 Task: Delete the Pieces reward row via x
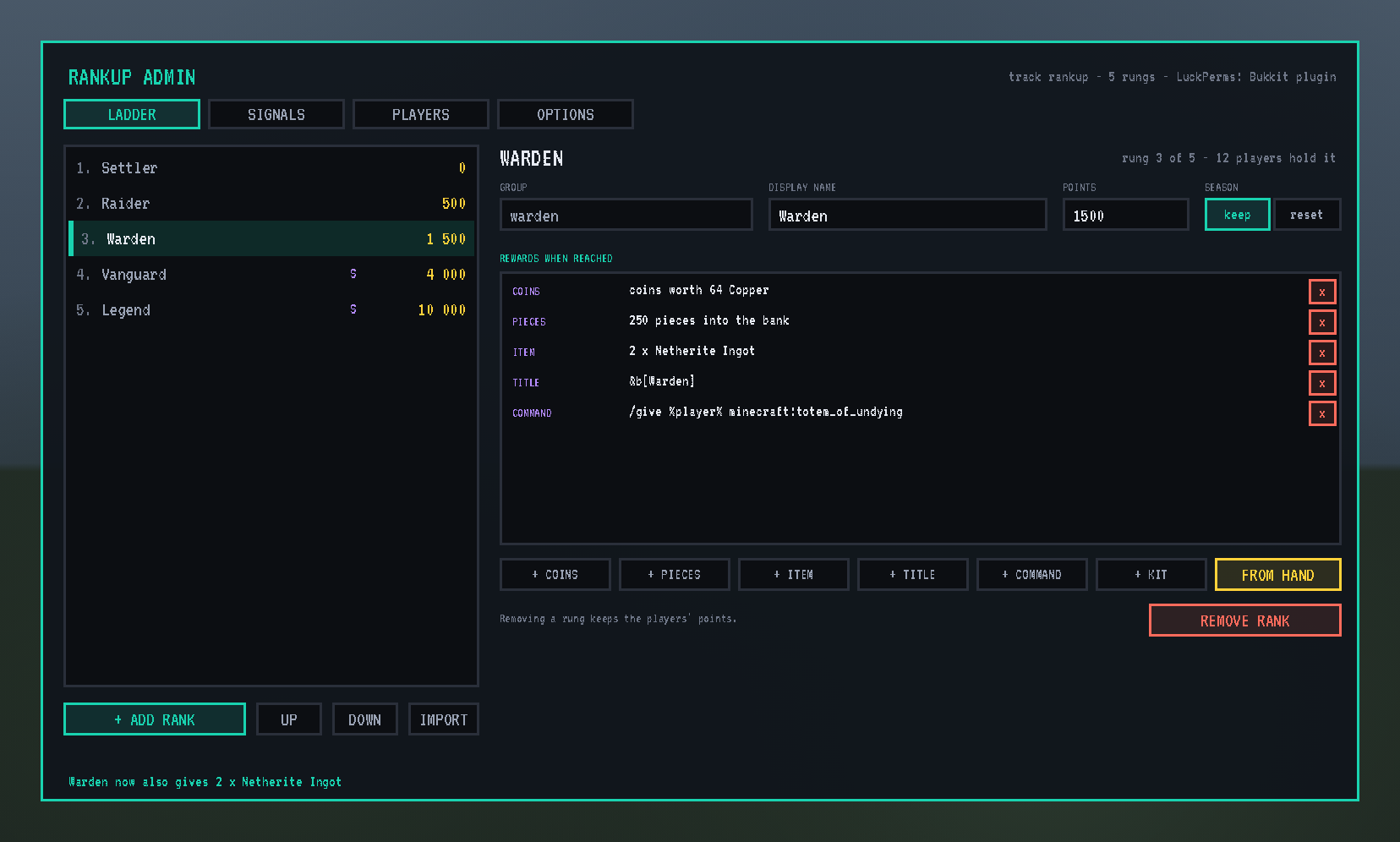(1322, 322)
